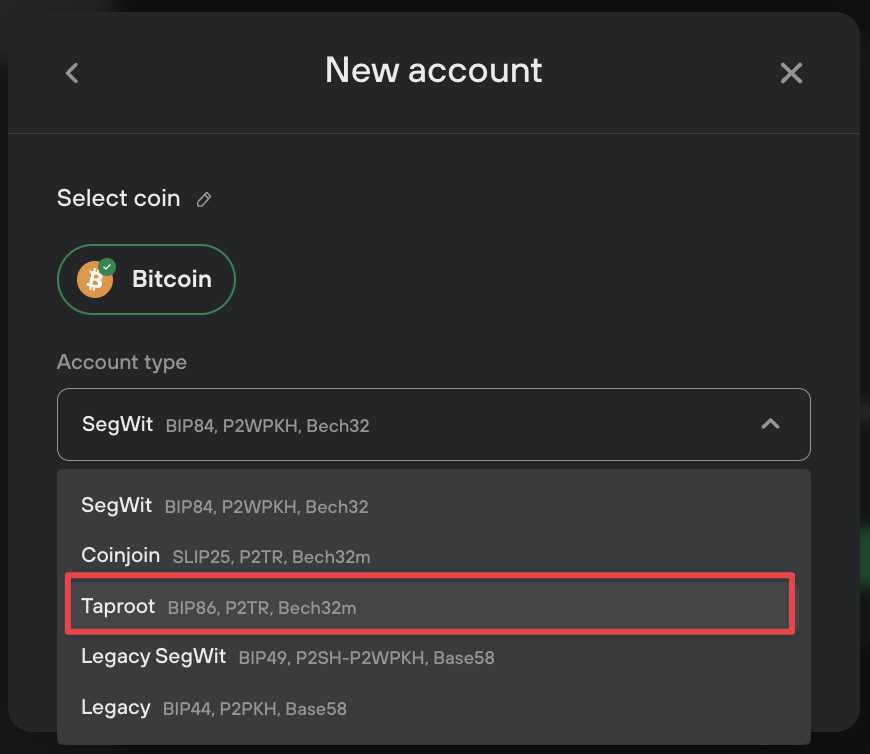Collapse the Account type list via chevron

click(x=770, y=424)
